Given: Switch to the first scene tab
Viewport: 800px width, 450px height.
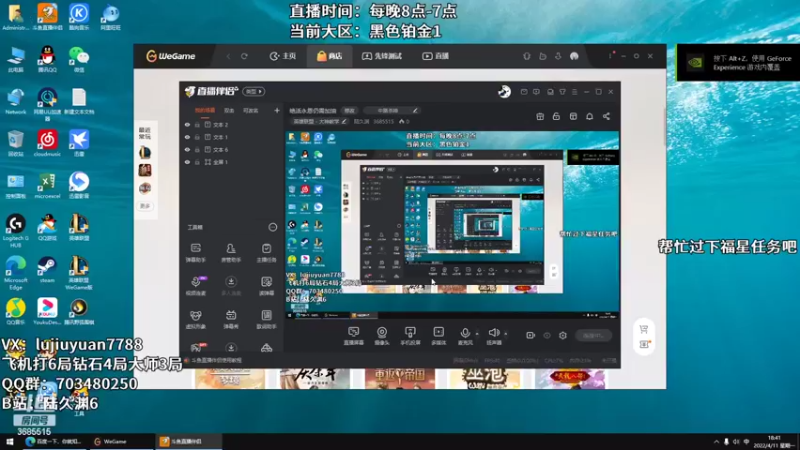Looking at the screenshot, I should click(x=205, y=110).
